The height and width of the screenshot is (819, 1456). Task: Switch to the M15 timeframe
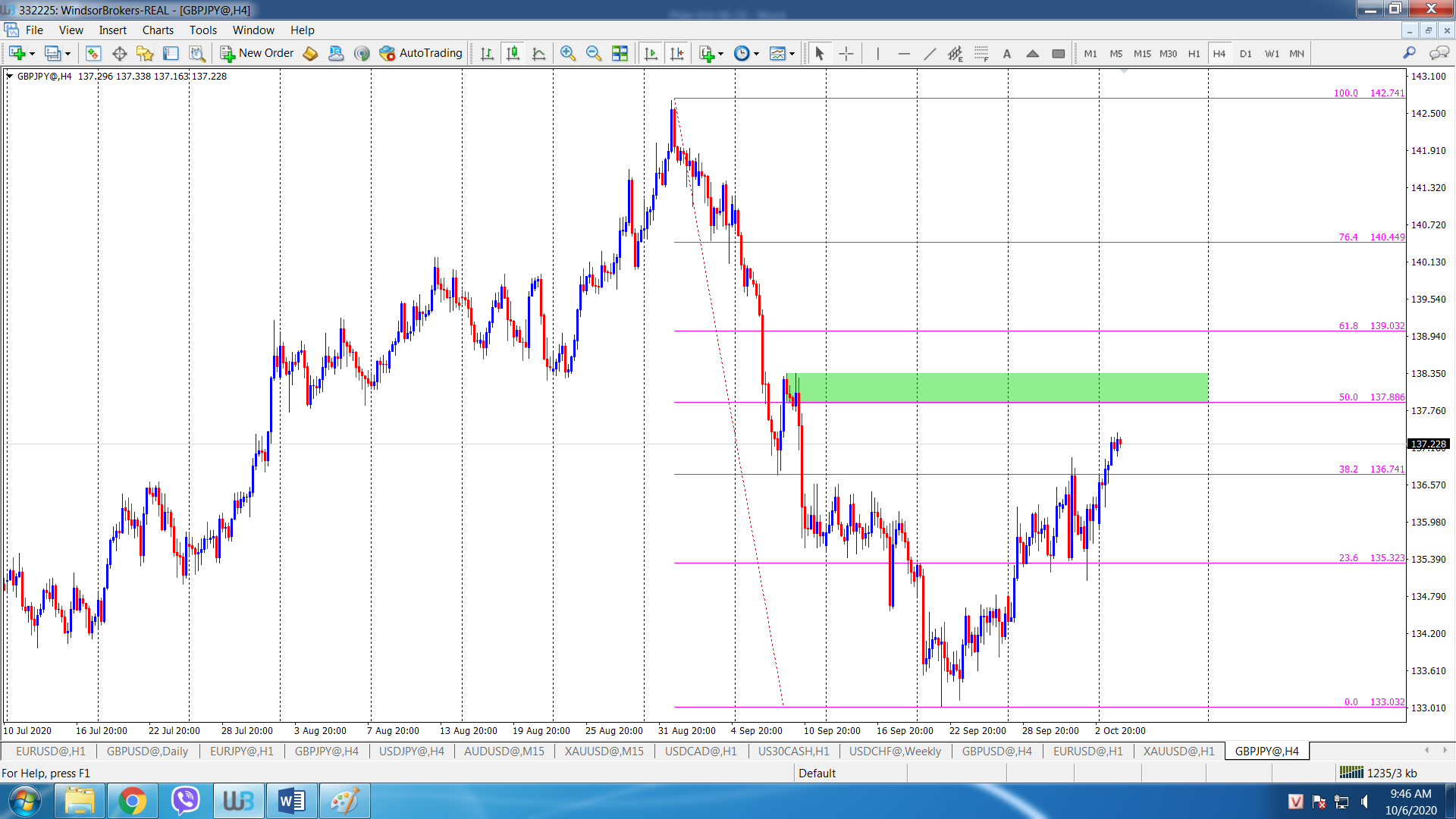click(x=1142, y=53)
